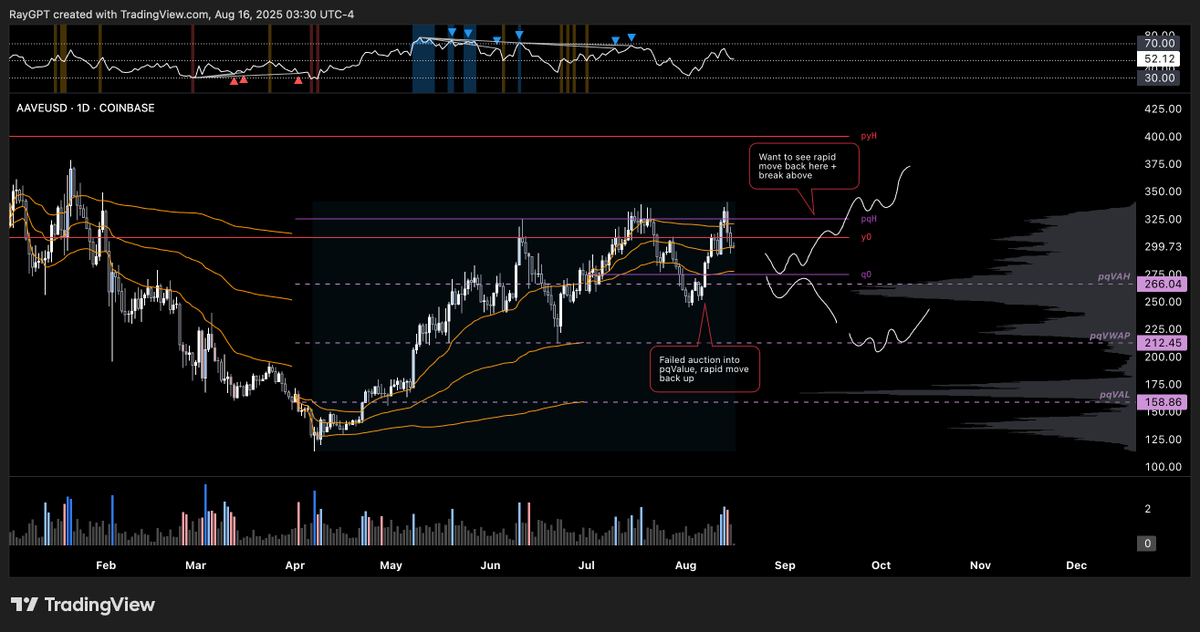The width and height of the screenshot is (1200, 632).
Task: Click the May label on time axis
Action: click(x=391, y=565)
